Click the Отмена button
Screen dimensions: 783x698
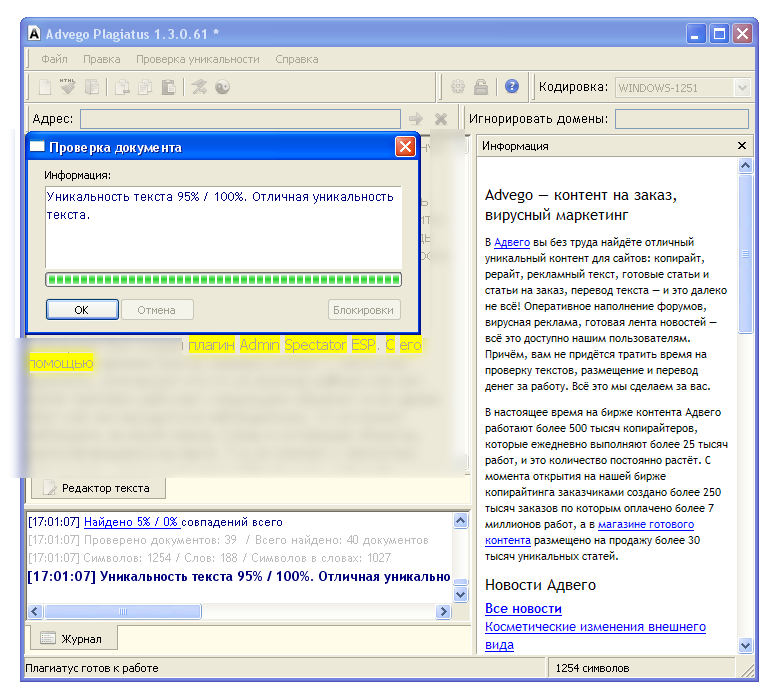(x=157, y=310)
